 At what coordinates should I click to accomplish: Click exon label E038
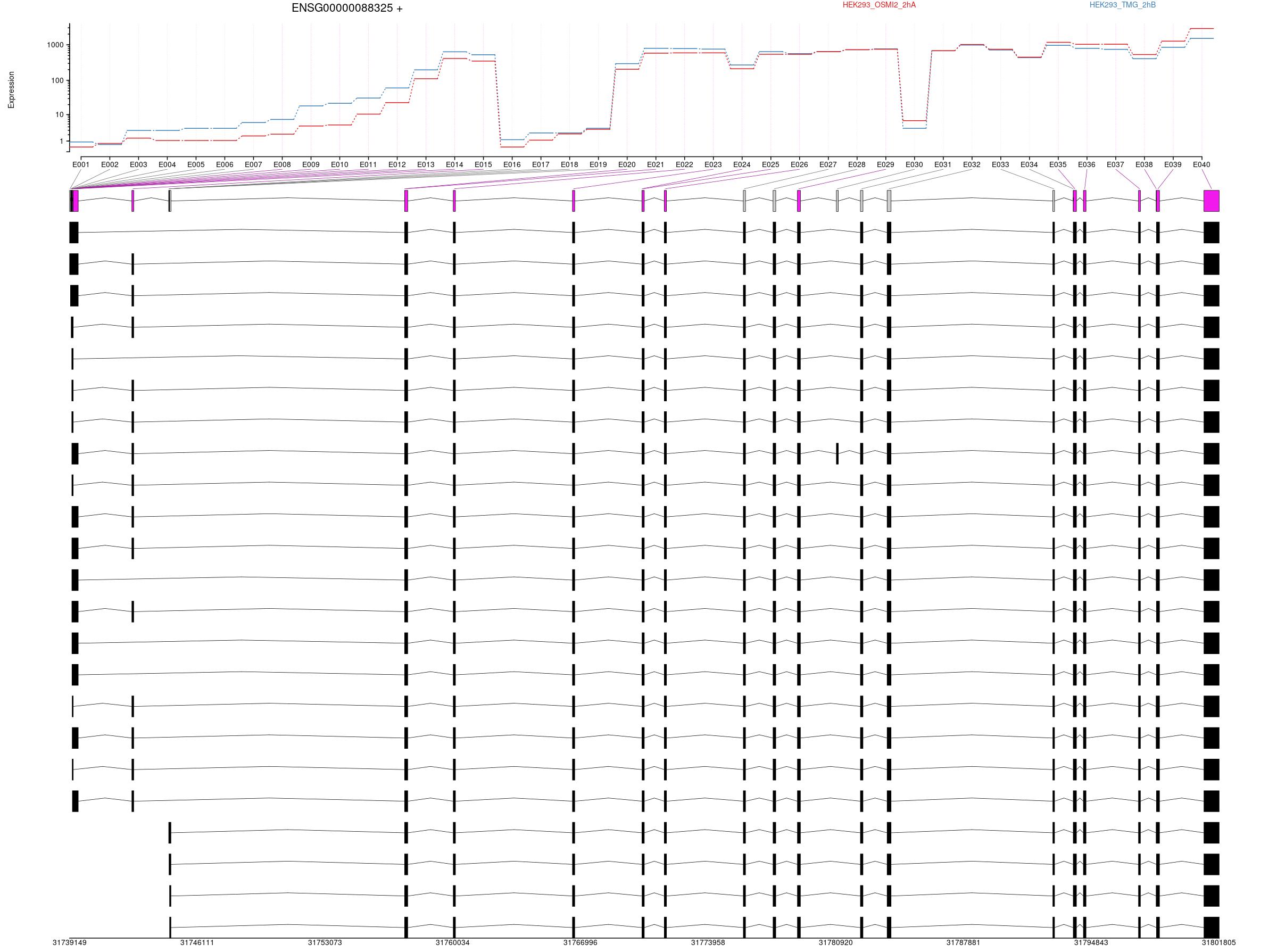tap(1144, 165)
